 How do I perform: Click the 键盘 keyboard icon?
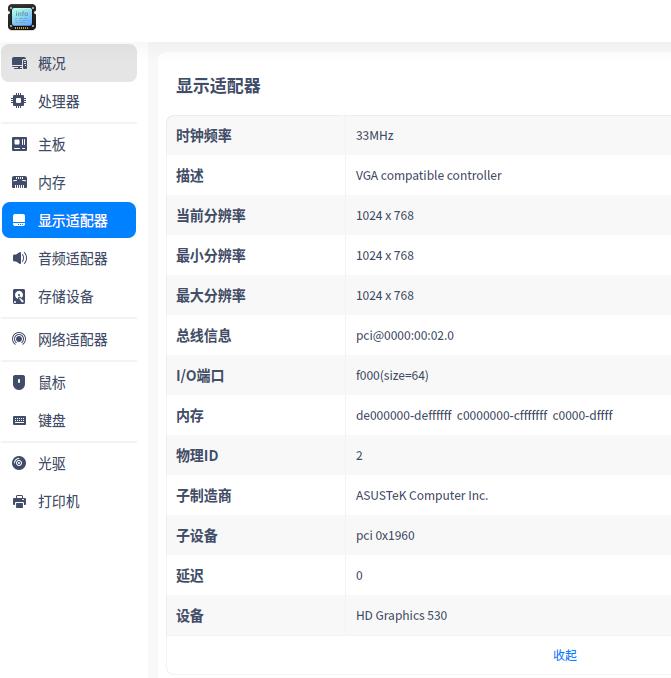(19, 420)
